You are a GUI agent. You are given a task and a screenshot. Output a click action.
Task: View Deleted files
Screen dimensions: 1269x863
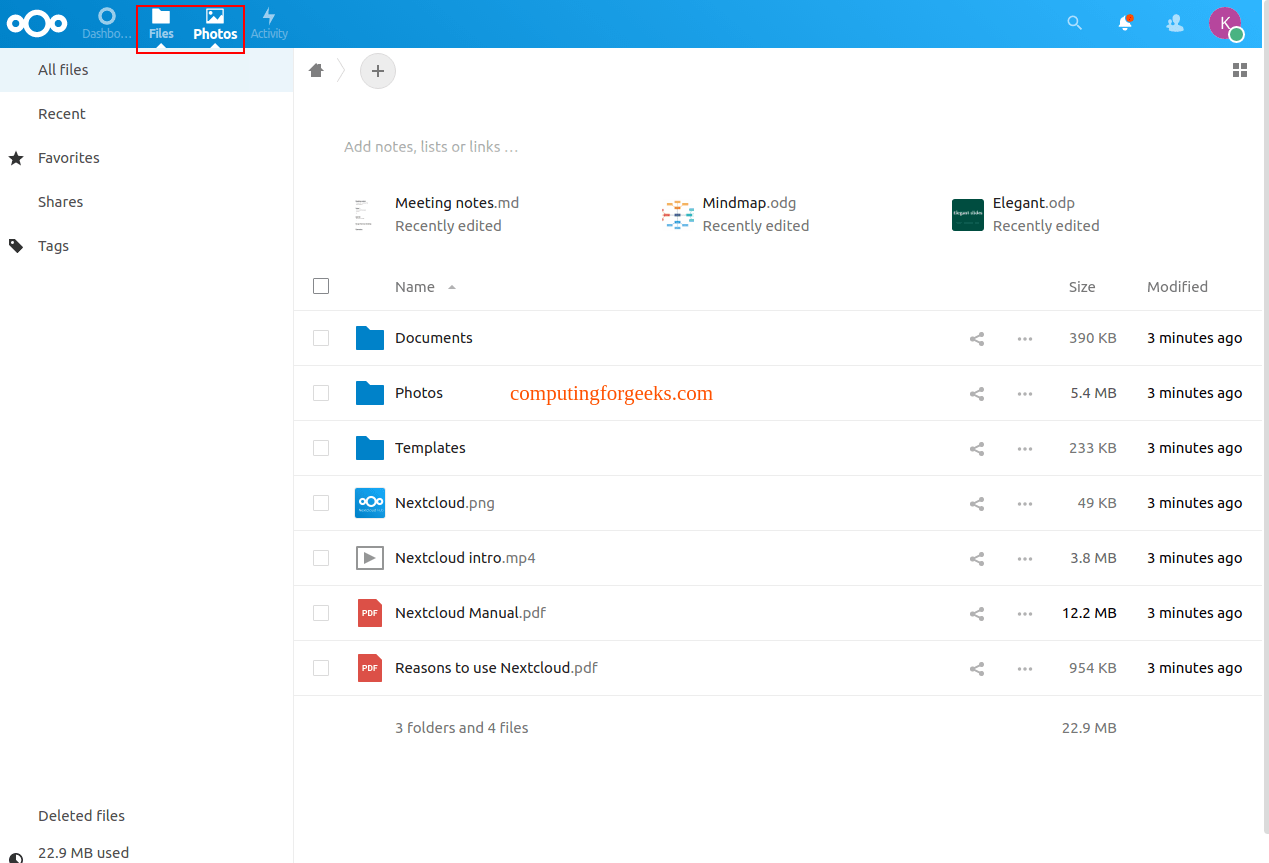tap(81, 815)
